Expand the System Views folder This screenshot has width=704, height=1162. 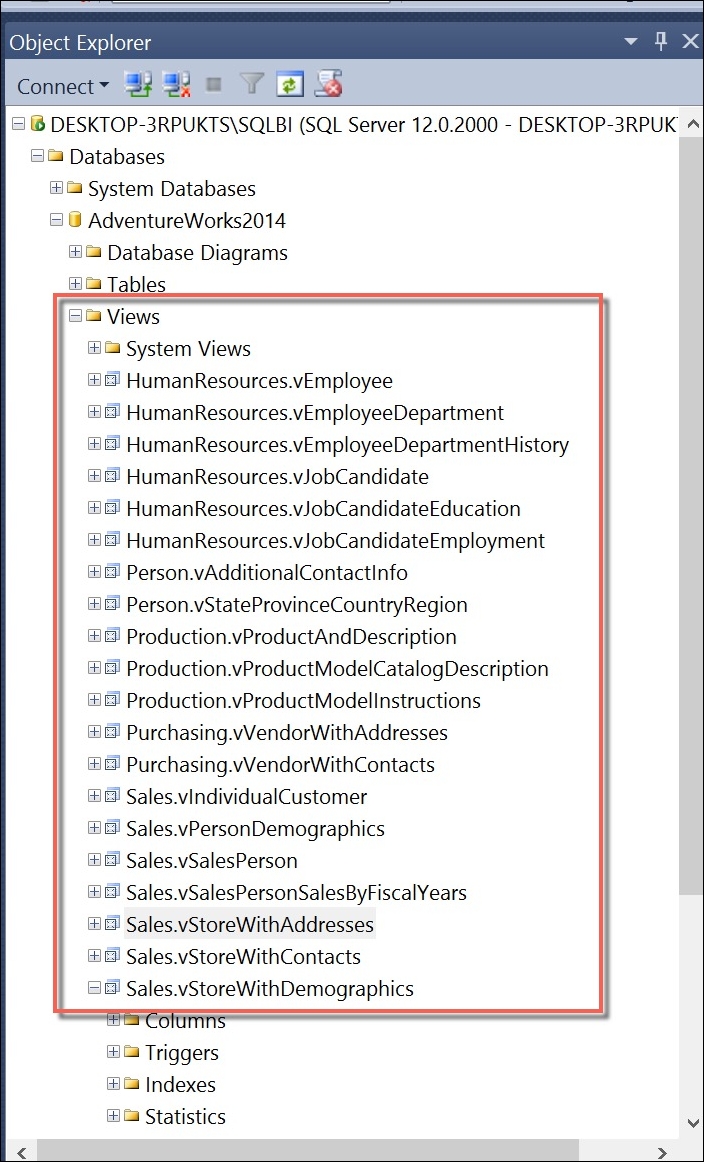tap(94, 348)
